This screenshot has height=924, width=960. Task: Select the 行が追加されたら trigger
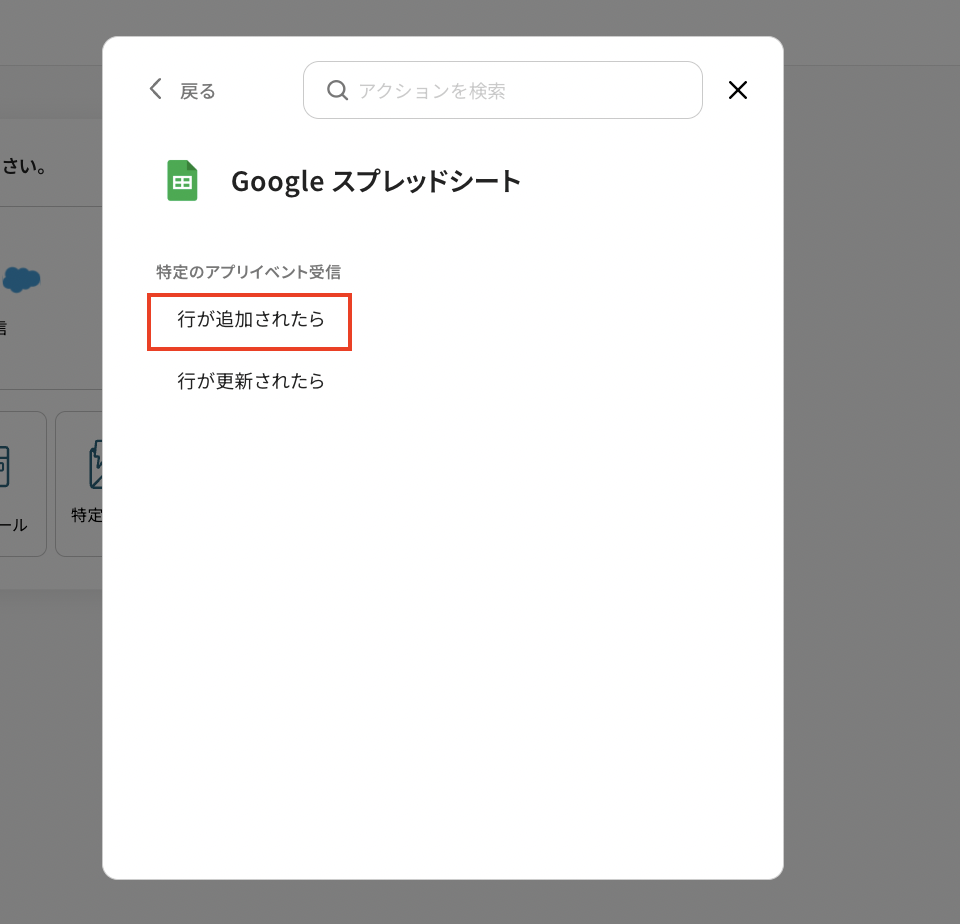click(x=250, y=320)
